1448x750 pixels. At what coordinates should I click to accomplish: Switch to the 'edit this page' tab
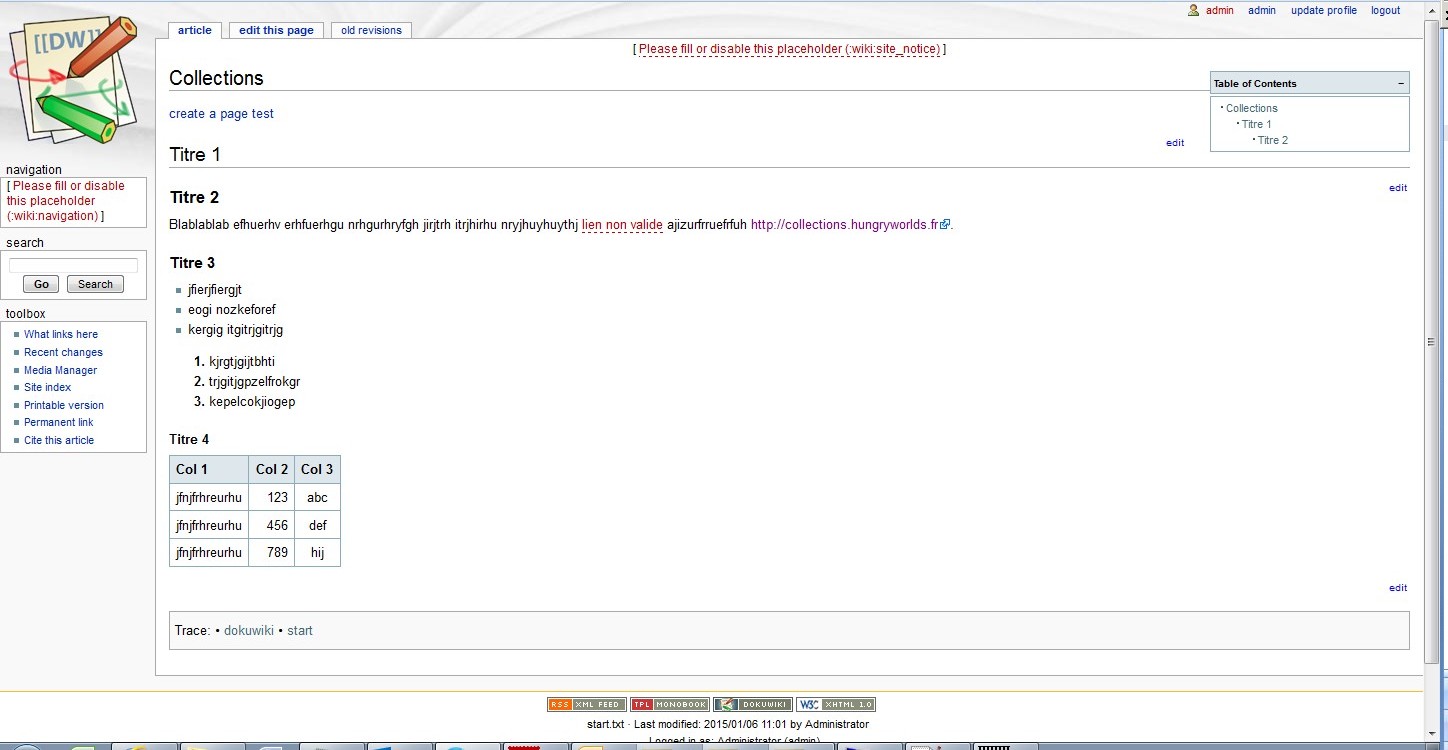(276, 31)
